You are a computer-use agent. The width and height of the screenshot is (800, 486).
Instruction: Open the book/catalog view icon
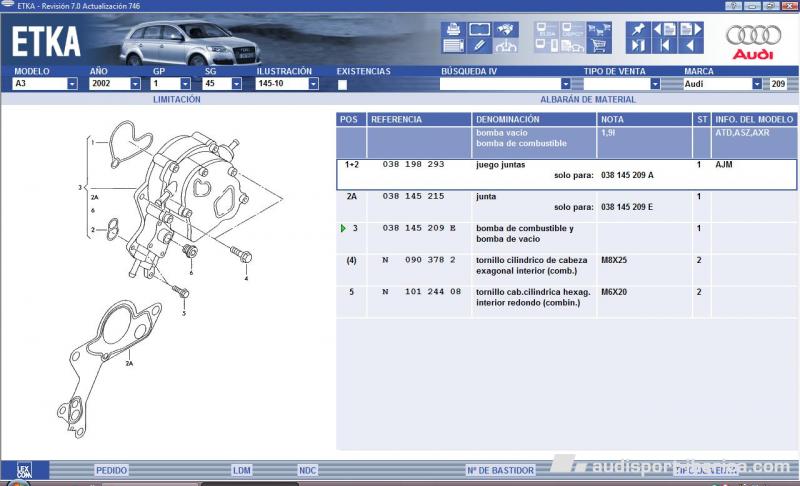480,29
